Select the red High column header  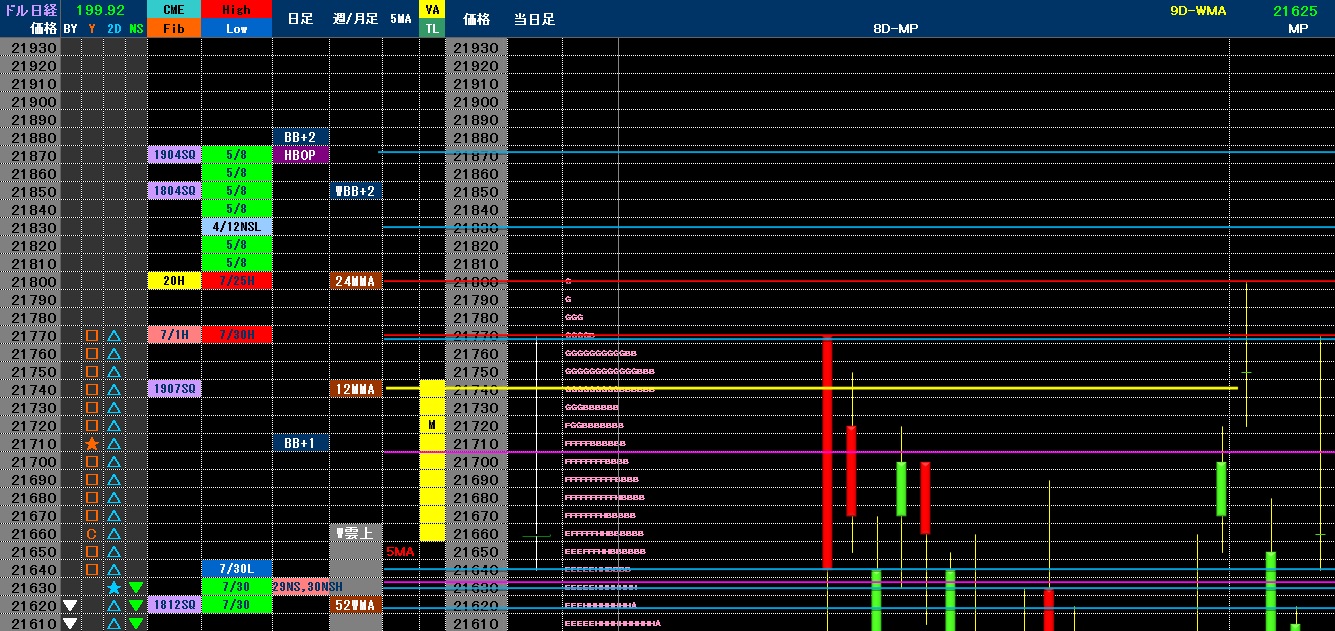(x=236, y=9)
